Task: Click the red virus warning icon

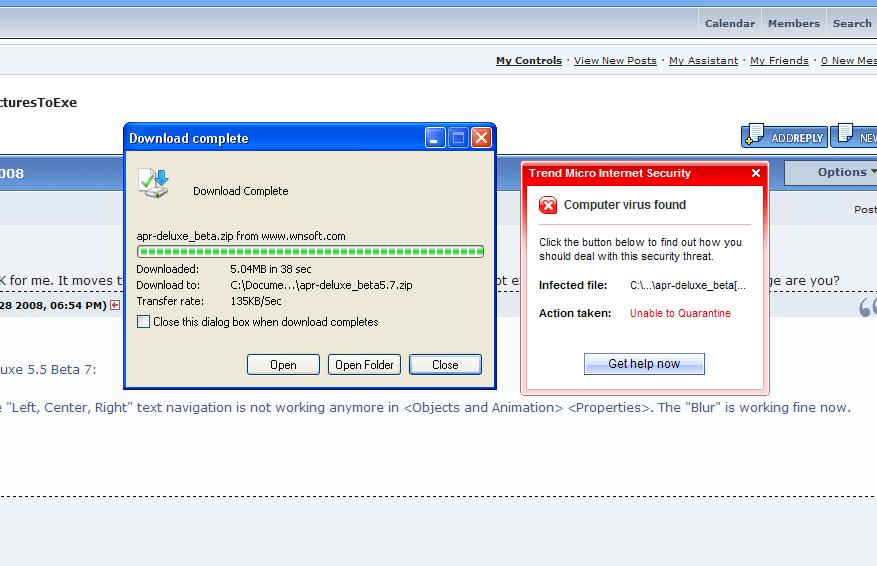Action: click(x=548, y=205)
